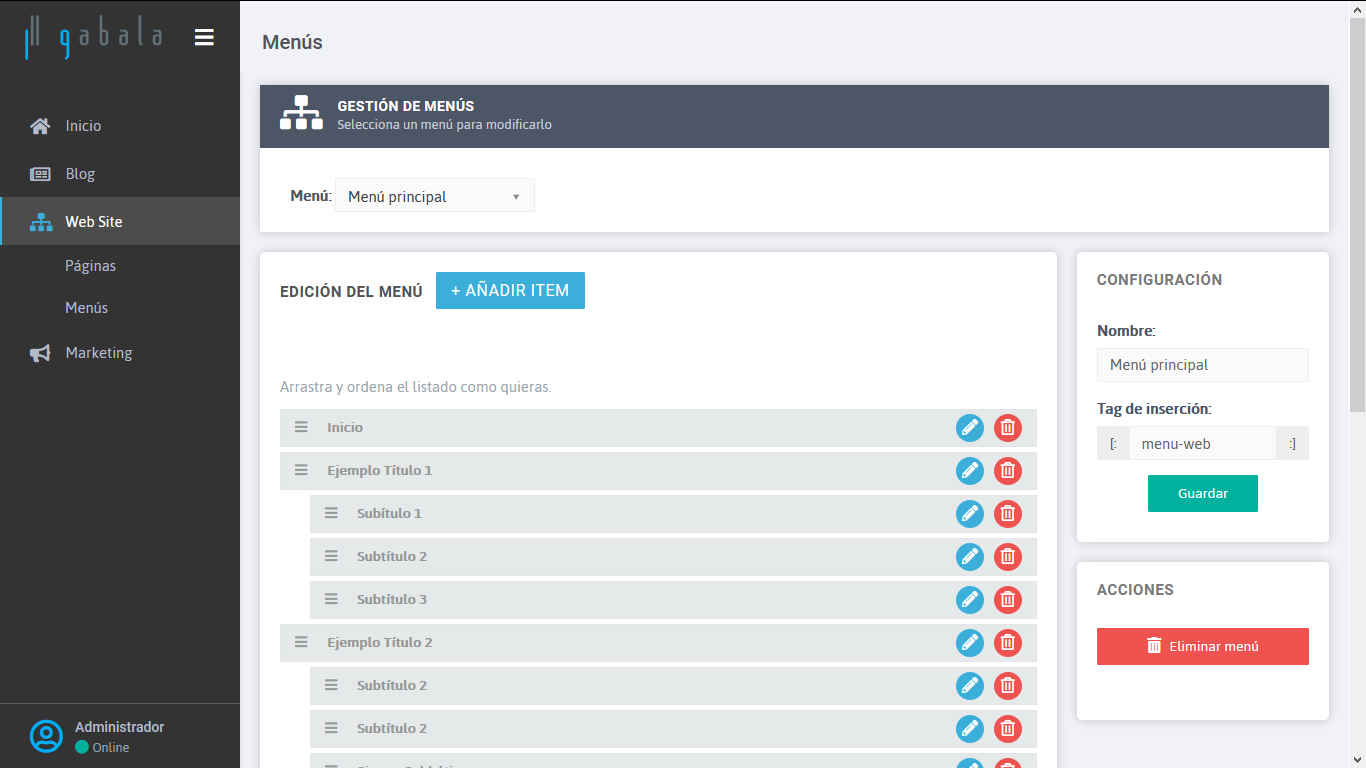Click the Eliminar menú button
Viewport: 1366px width, 768px height.
tap(1203, 646)
